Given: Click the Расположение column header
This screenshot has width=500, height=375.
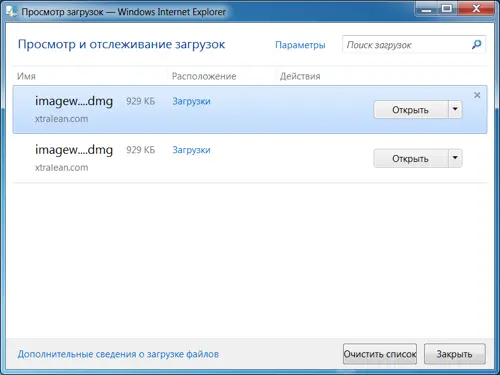Looking at the screenshot, I should coord(204,76).
